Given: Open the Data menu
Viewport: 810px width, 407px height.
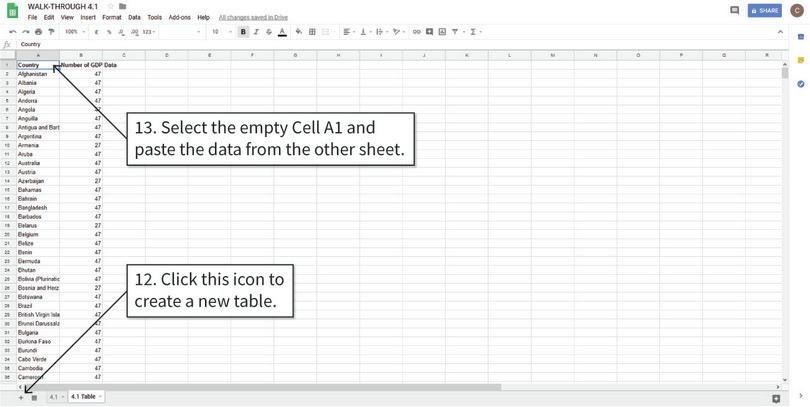Looking at the screenshot, I should 134,18.
